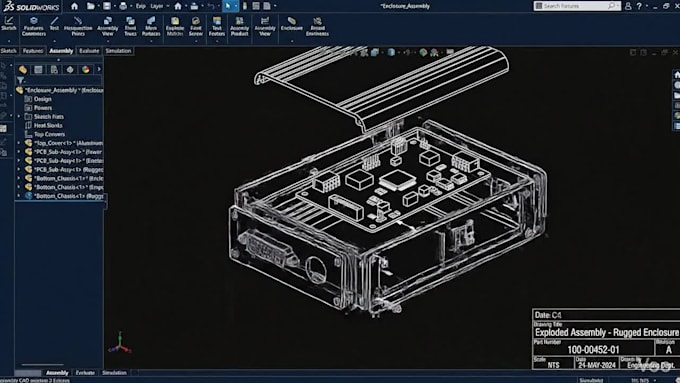Image resolution: width=680 pixels, height=383 pixels.
Task: Switch to the Simulation ribbon tab at top
Action: (x=118, y=51)
